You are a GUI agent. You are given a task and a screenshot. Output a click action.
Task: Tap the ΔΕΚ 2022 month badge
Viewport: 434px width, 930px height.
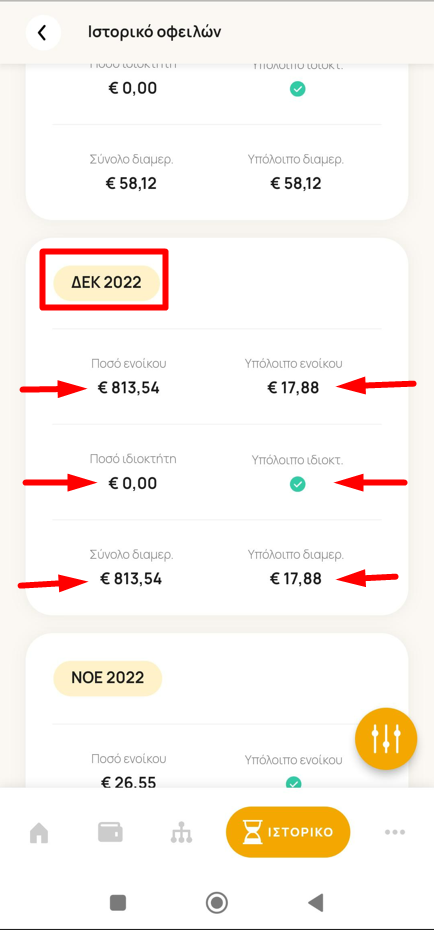tap(107, 282)
